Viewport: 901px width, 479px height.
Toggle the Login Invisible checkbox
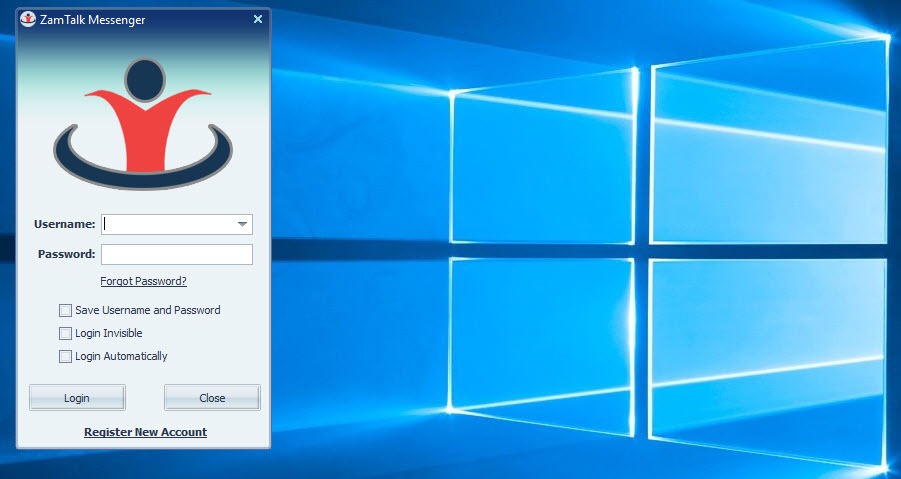(66, 334)
